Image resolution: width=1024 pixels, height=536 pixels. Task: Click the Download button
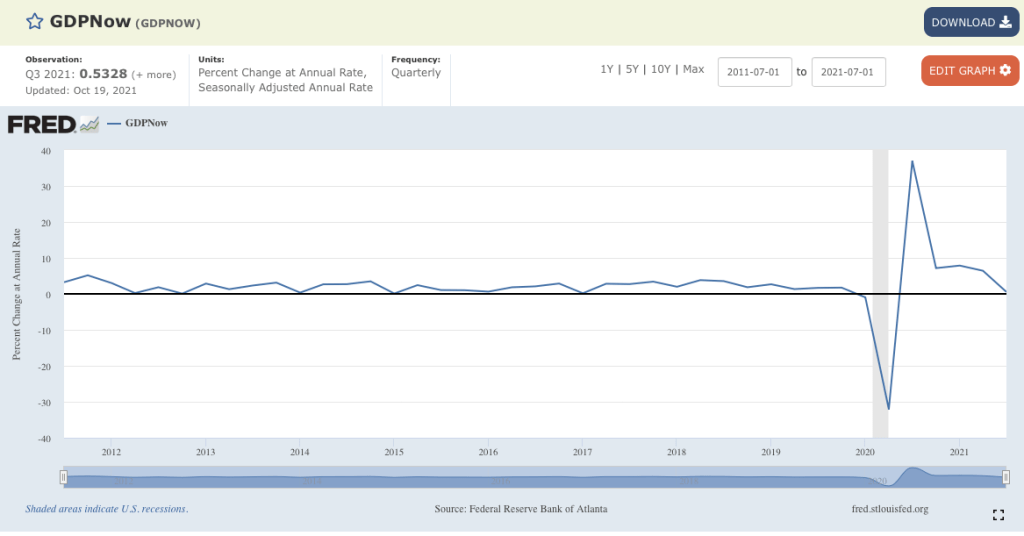(971, 22)
